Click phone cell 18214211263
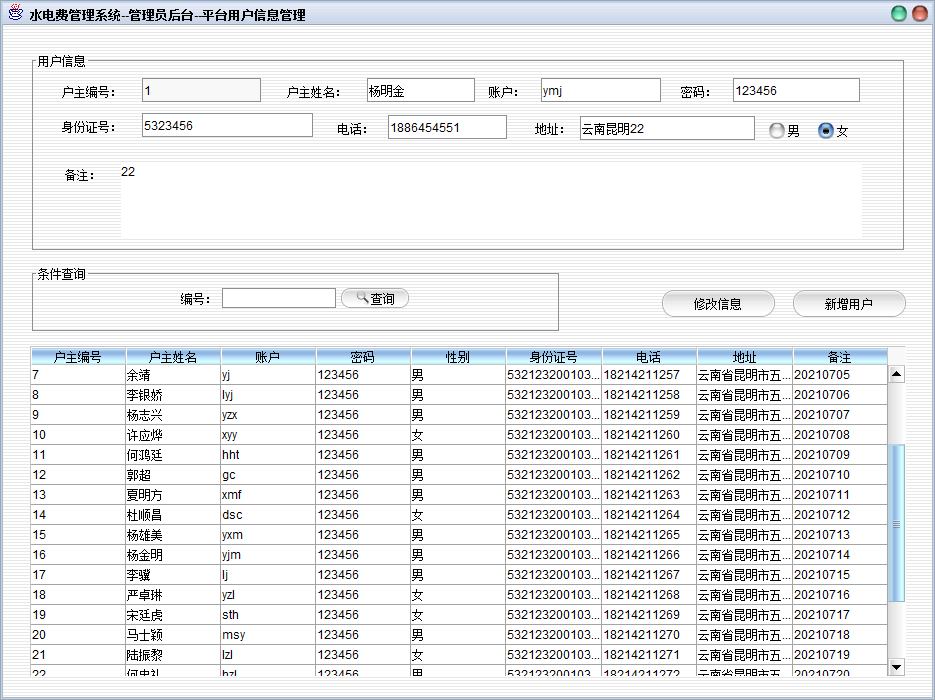 [x=649, y=495]
